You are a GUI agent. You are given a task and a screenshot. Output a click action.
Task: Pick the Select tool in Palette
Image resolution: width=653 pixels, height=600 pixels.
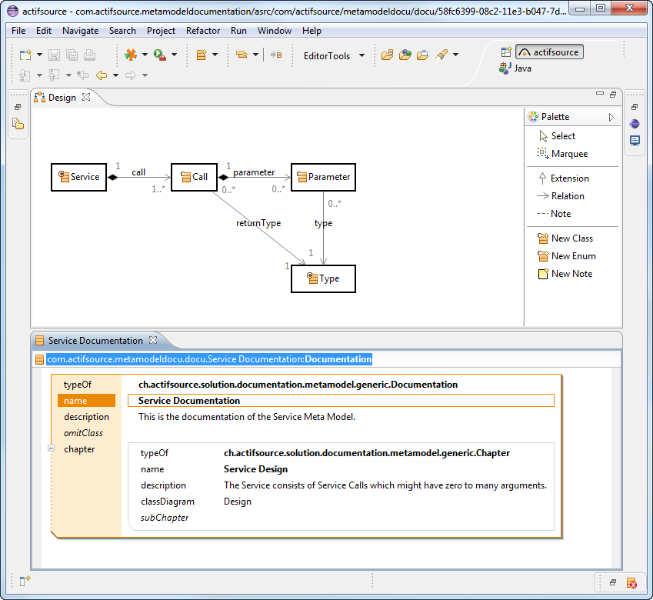(562, 136)
